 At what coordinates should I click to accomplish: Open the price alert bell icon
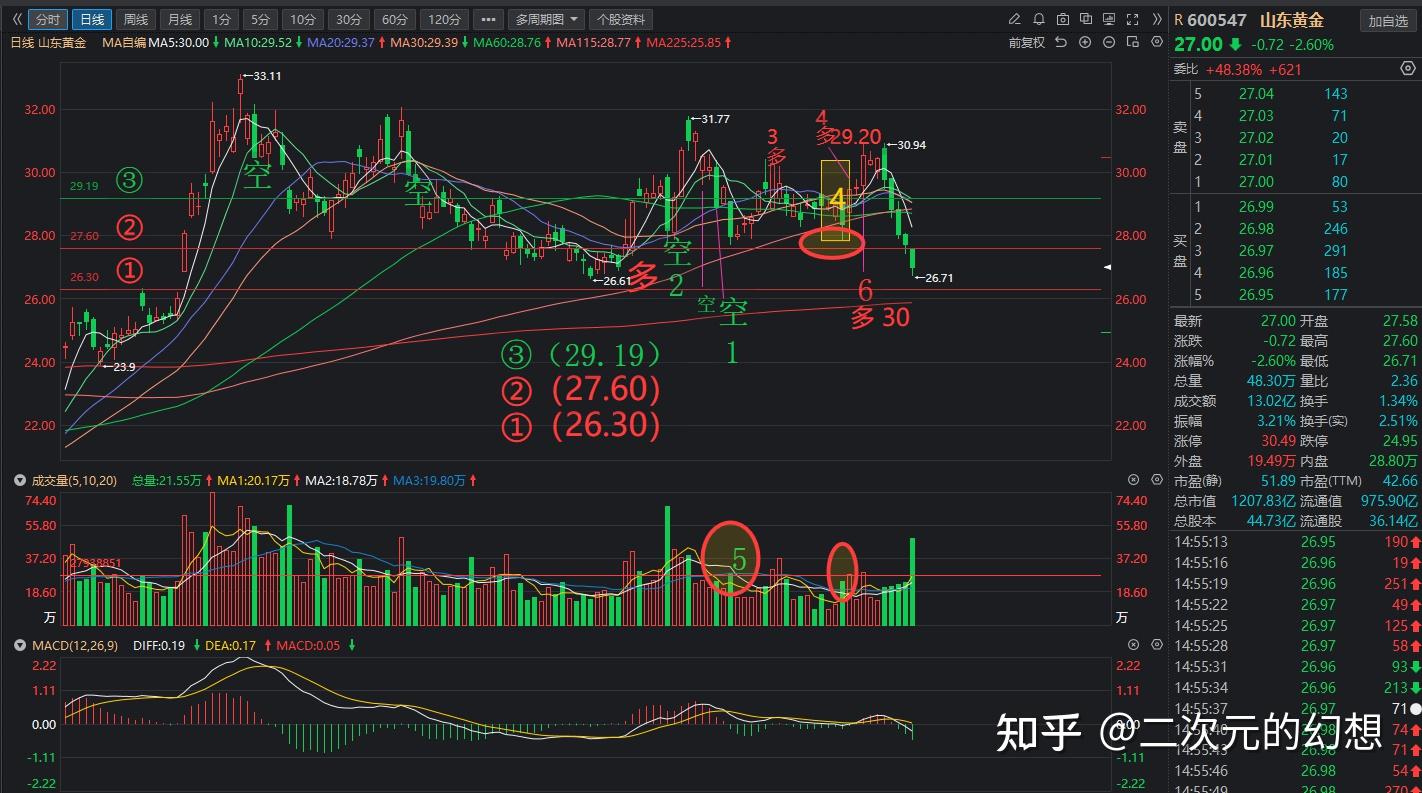pyautogui.click(x=1039, y=19)
